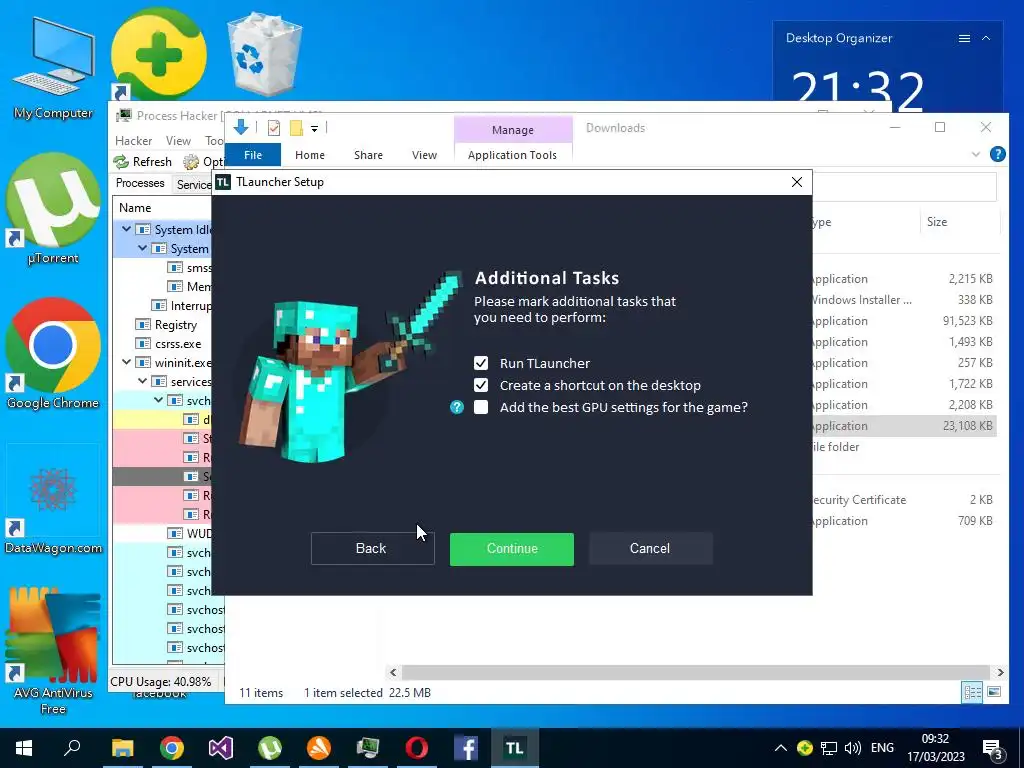Close the TLauncher Setup dialog
Image resolution: width=1024 pixels, height=768 pixels.
[797, 182]
